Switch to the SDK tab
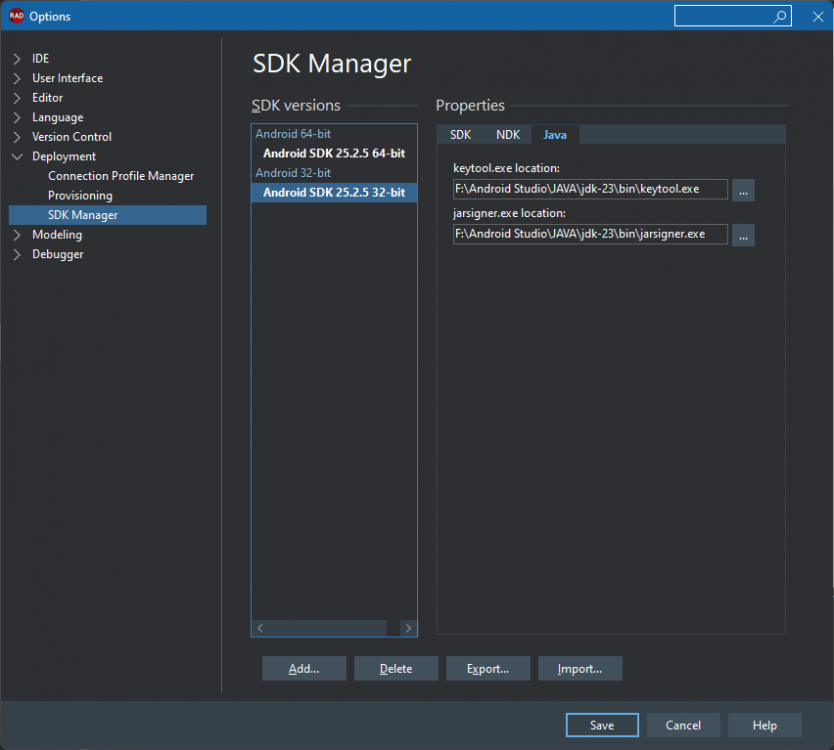The image size is (834, 750). click(x=461, y=135)
